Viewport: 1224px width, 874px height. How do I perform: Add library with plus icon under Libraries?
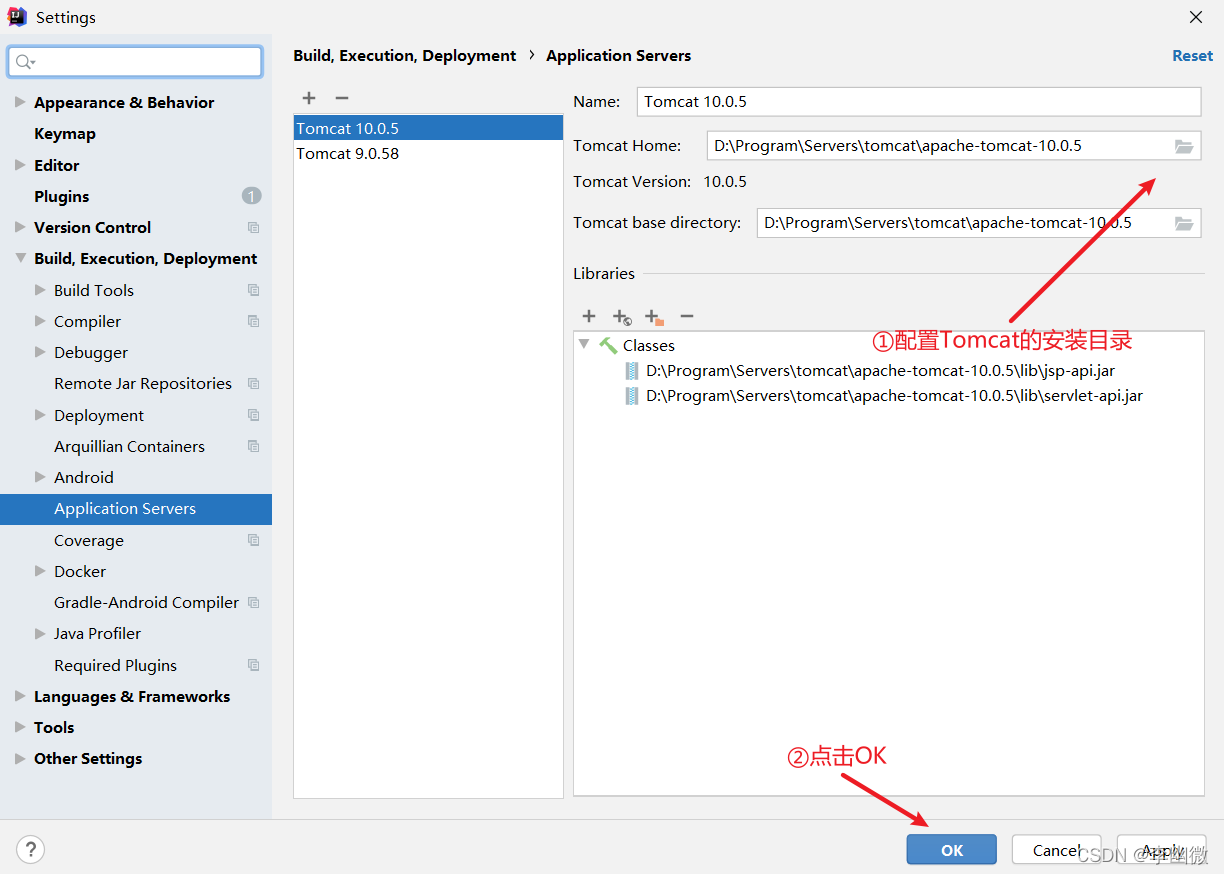(589, 316)
